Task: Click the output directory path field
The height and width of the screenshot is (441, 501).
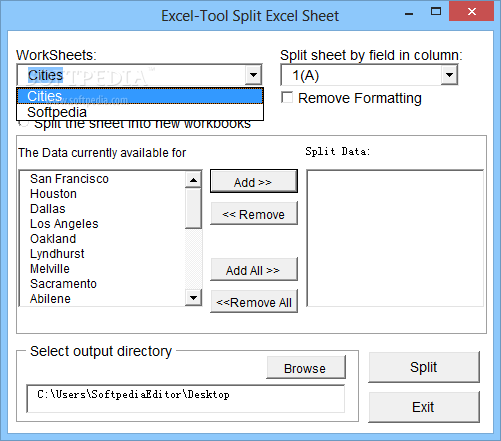Action: (186, 399)
